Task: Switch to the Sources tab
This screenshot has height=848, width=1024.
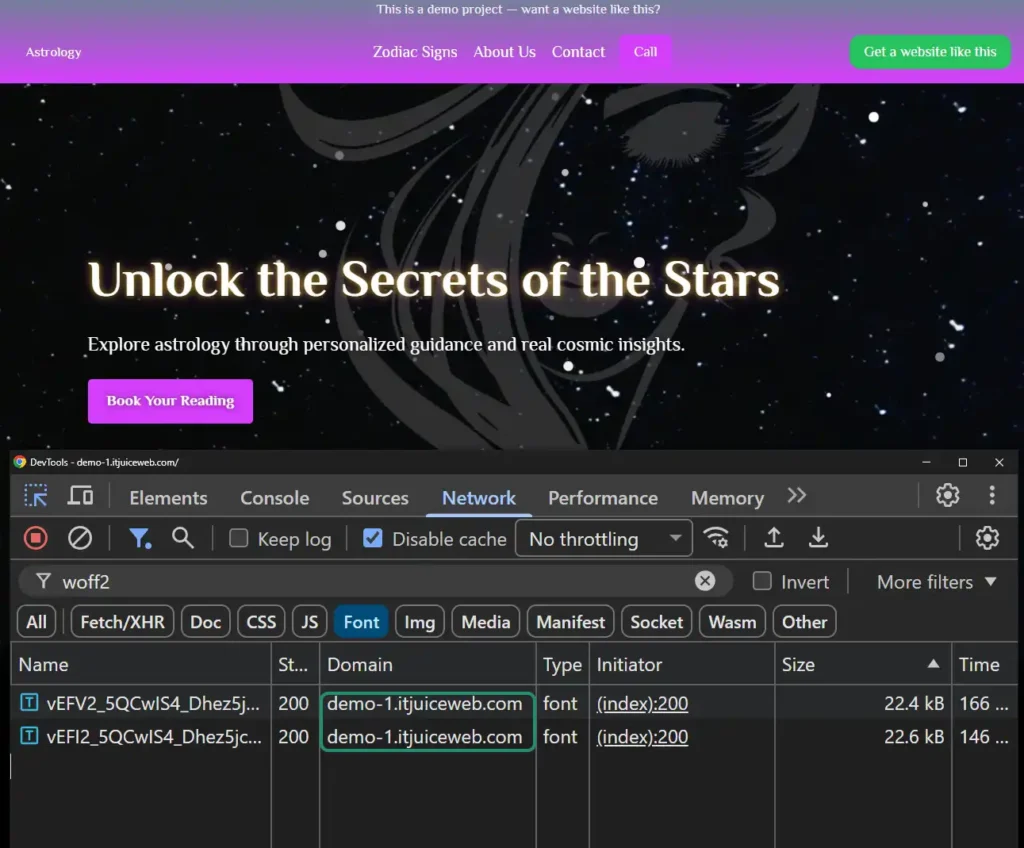Action: (x=375, y=498)
